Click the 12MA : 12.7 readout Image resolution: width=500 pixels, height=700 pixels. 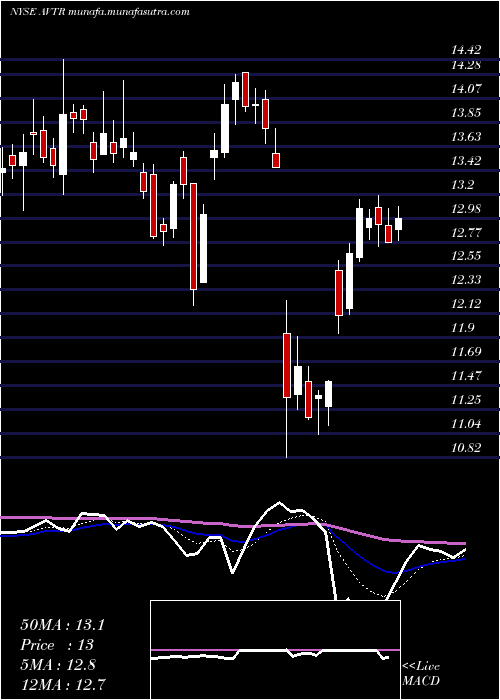(63, 684)
